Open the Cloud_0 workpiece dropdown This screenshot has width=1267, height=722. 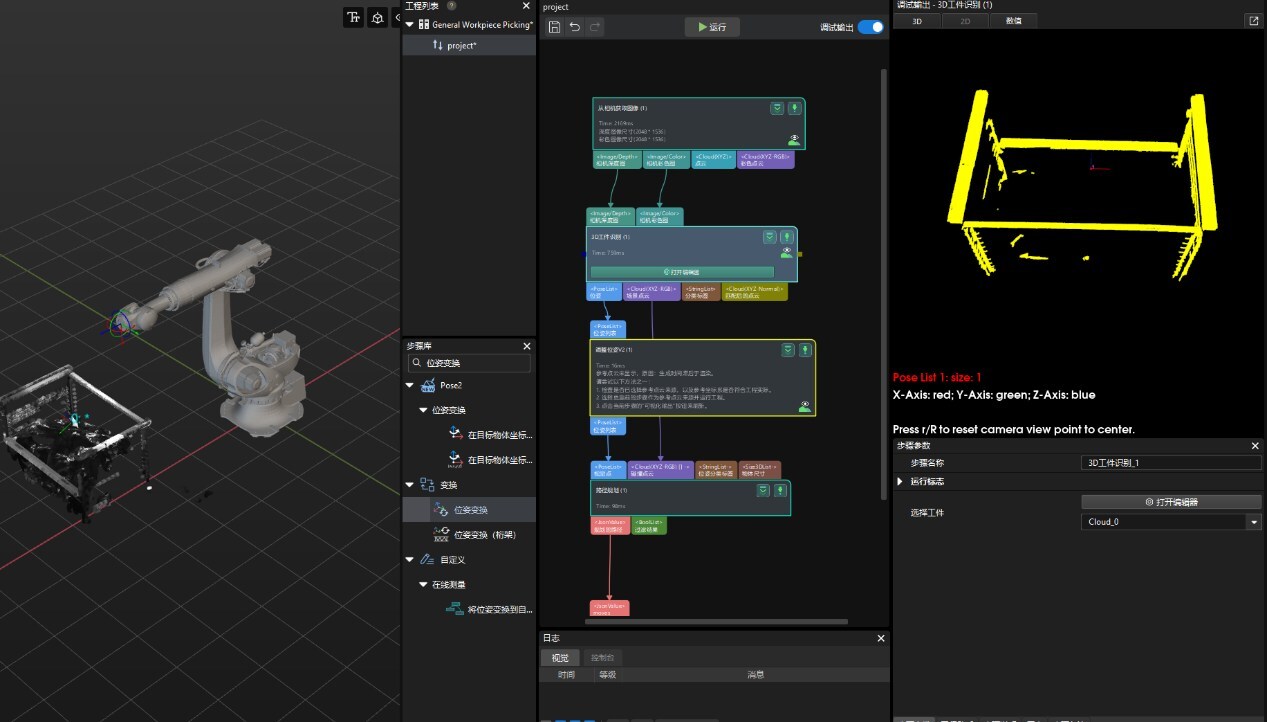[1253, 522]
